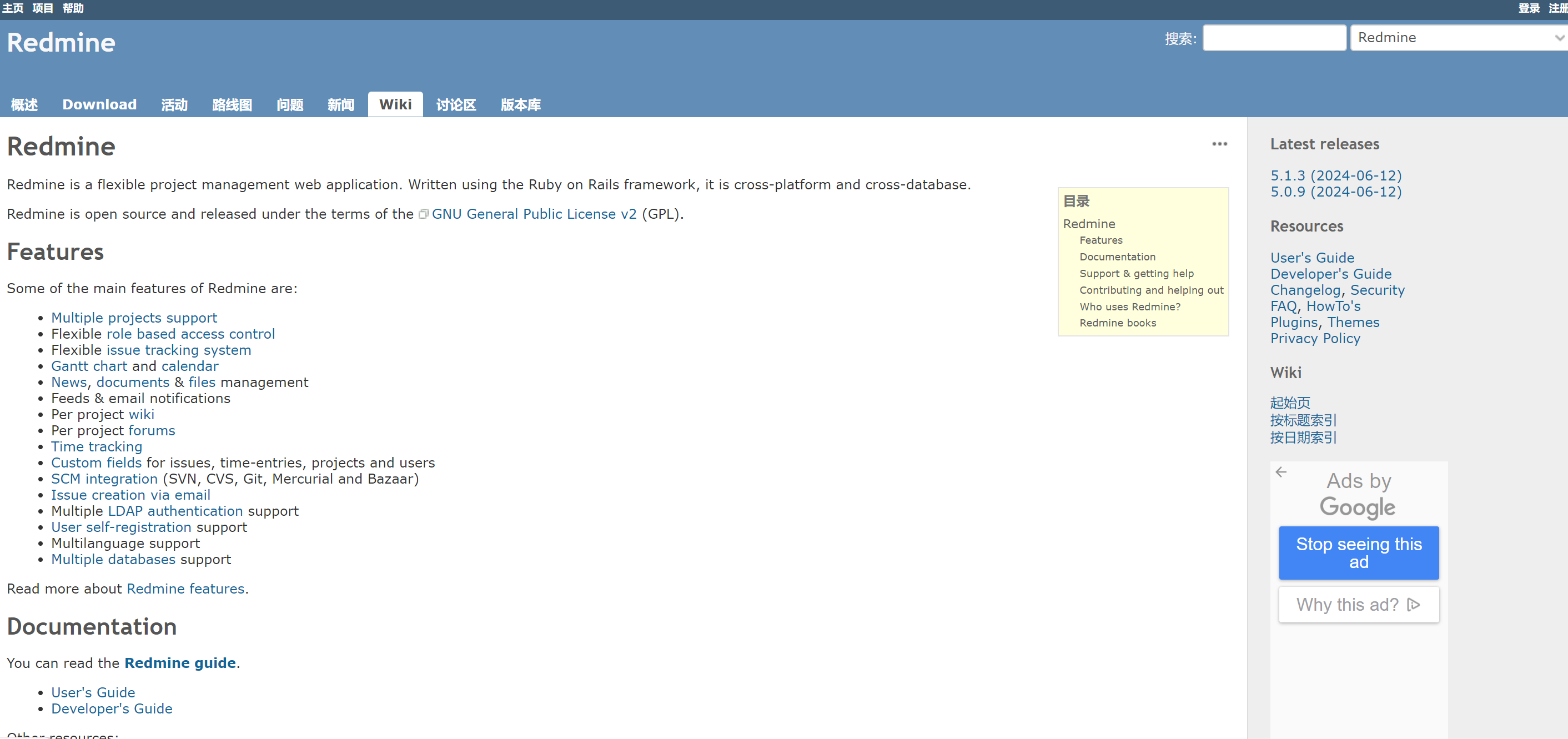This screenshot has width=1568, height=739.
Task: Jump to Features in table of contents
Action: 1101,240
